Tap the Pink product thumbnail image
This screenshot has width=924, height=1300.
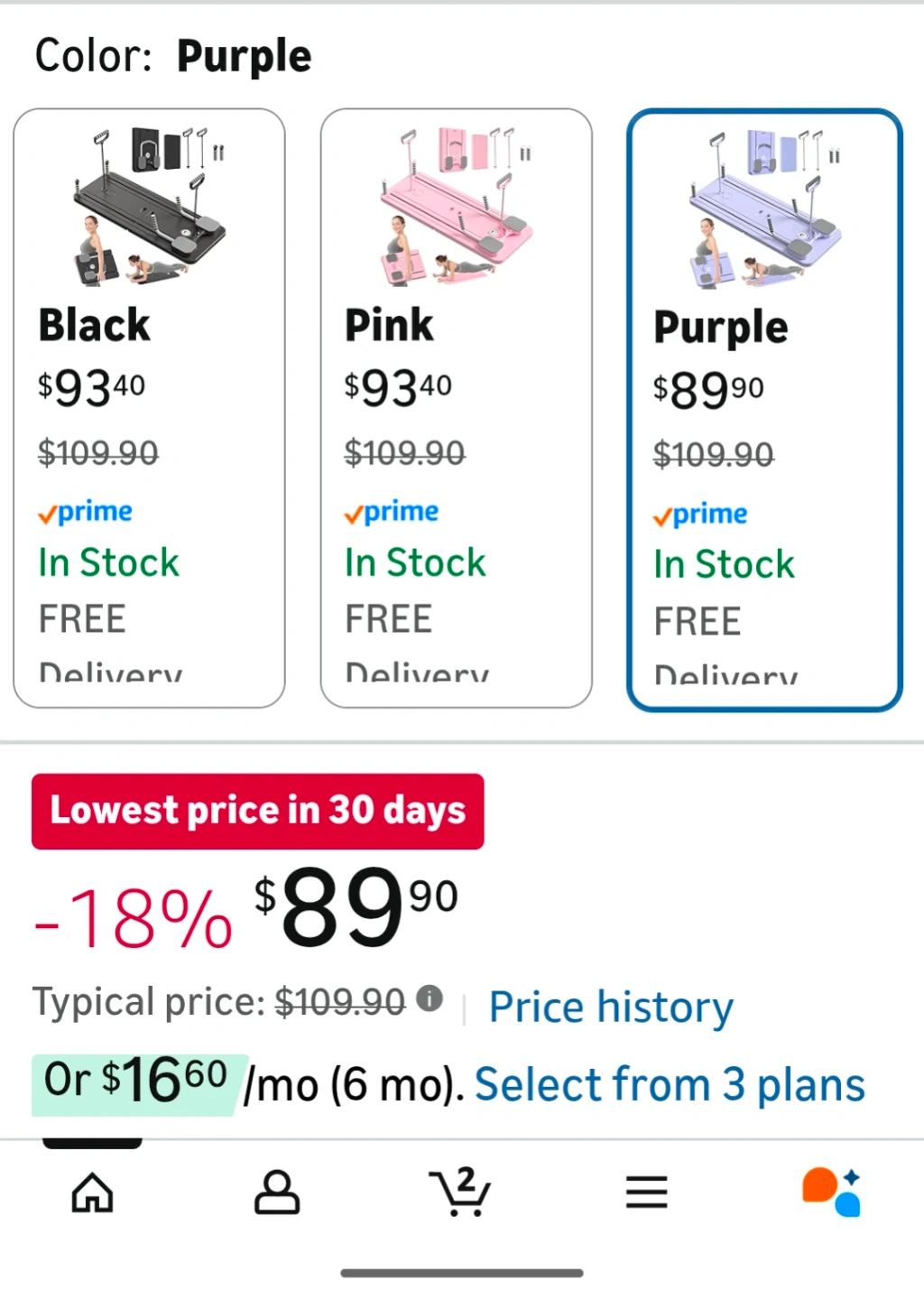point(456,207)
